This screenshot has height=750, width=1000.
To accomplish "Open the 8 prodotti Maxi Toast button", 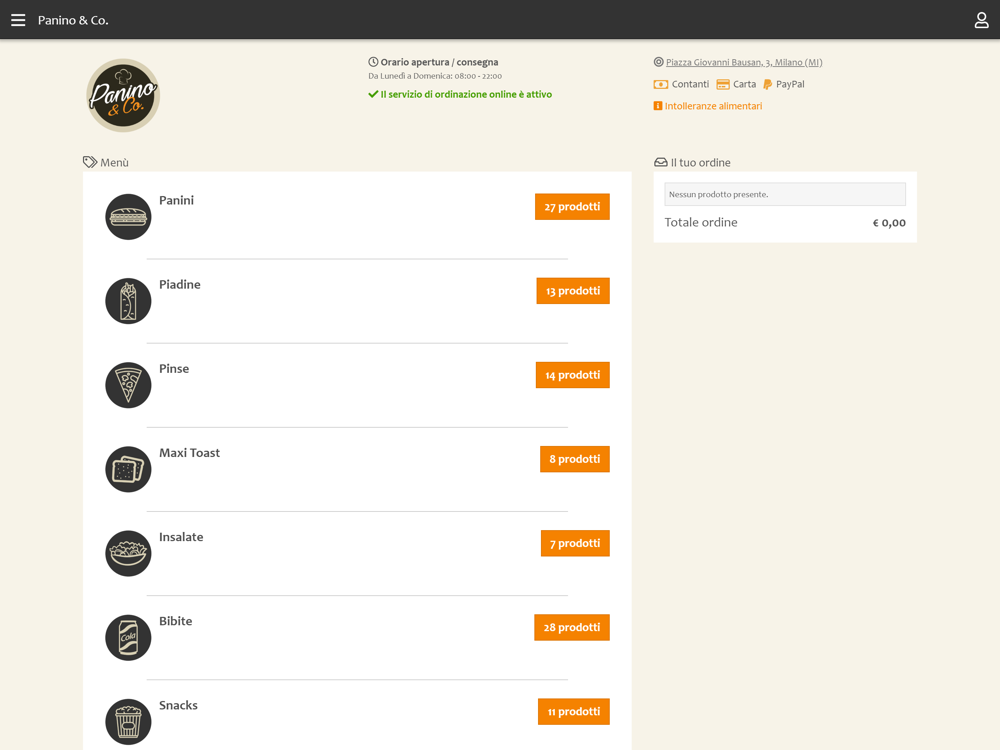I will (x=575, y=459).
